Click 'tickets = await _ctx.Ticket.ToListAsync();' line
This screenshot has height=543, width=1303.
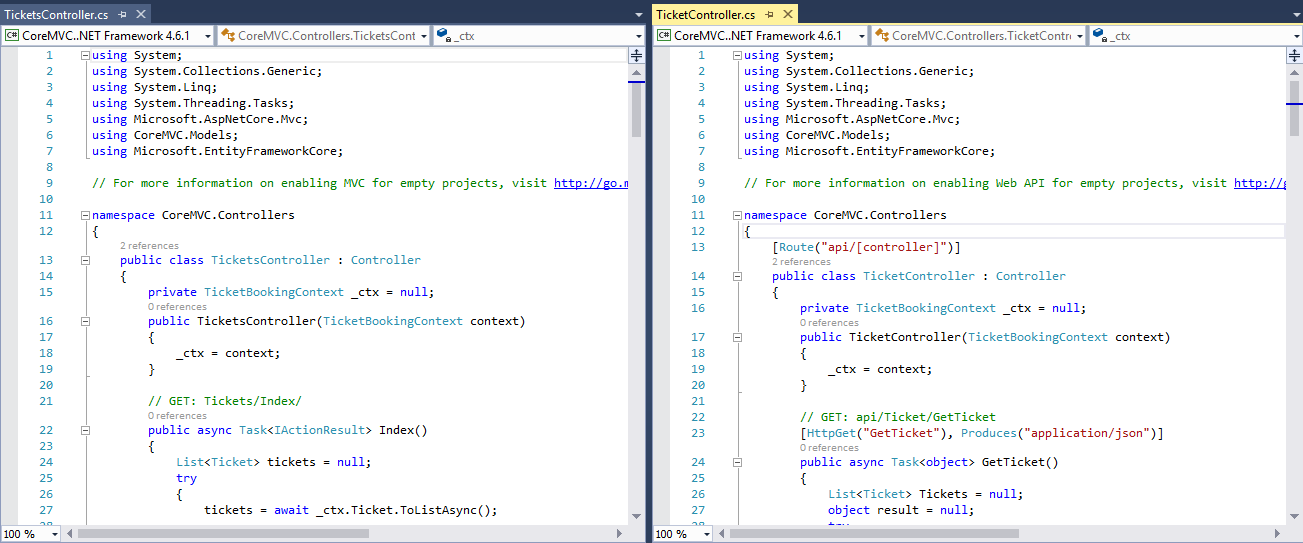pyautogui.click(x=351, y=510)
